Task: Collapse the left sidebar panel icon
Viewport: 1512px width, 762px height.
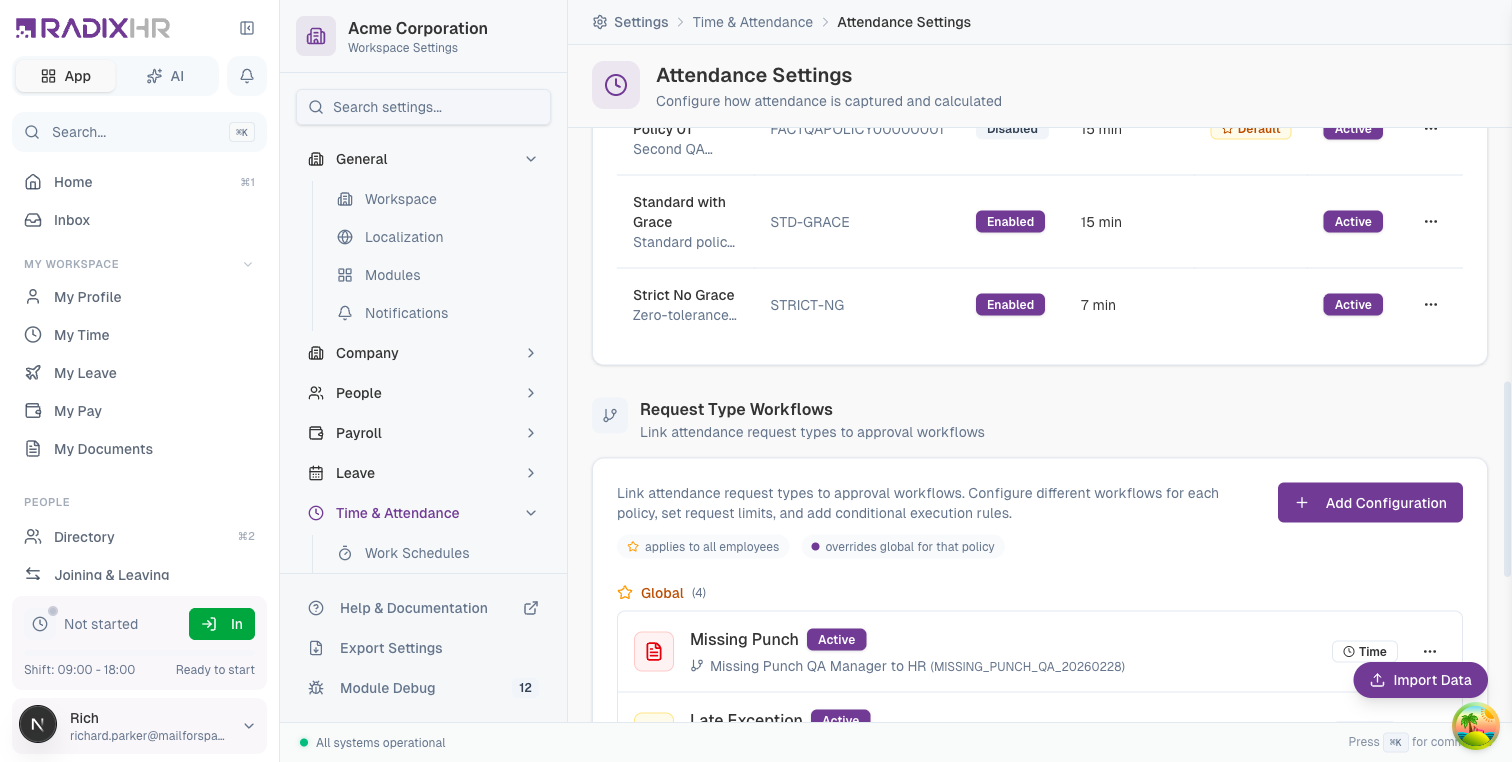Action: 247,28
